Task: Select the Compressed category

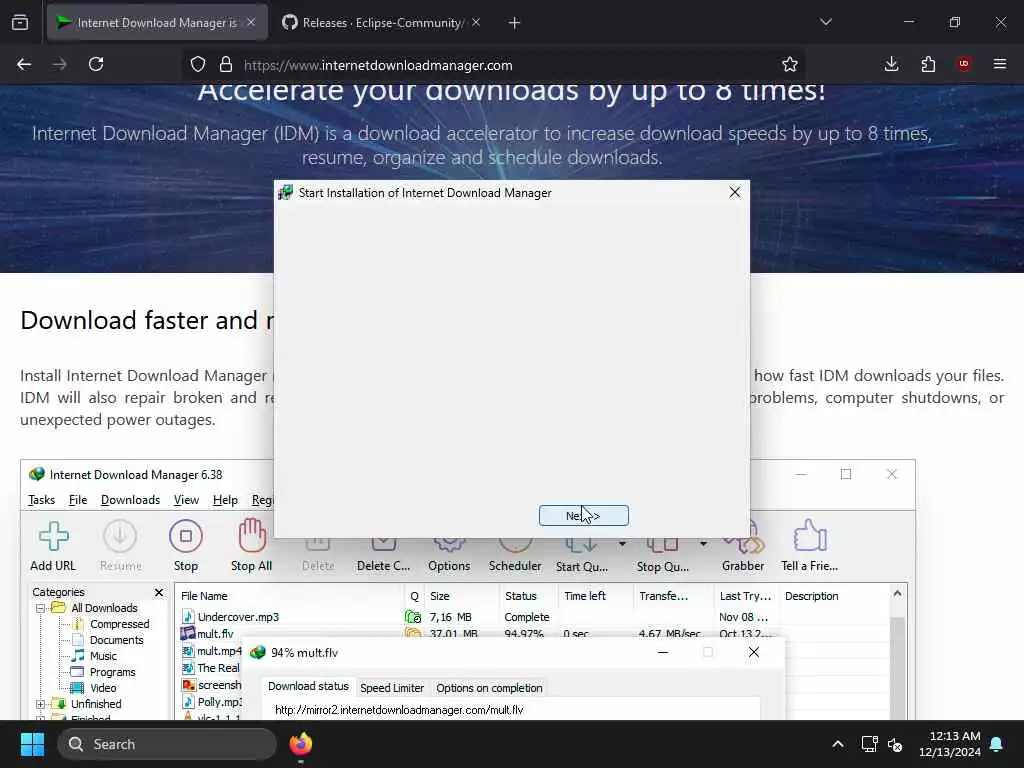Action: [x=120, y=624]
